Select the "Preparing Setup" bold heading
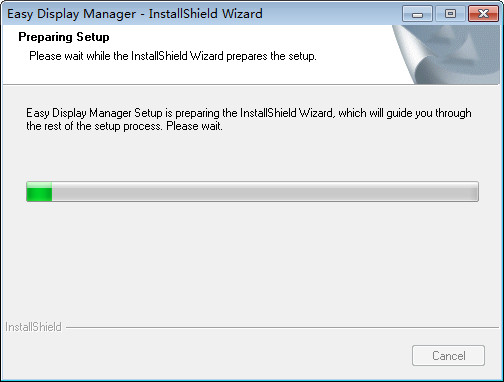Viewport: 504px width, 382px height. click(64, 37)
